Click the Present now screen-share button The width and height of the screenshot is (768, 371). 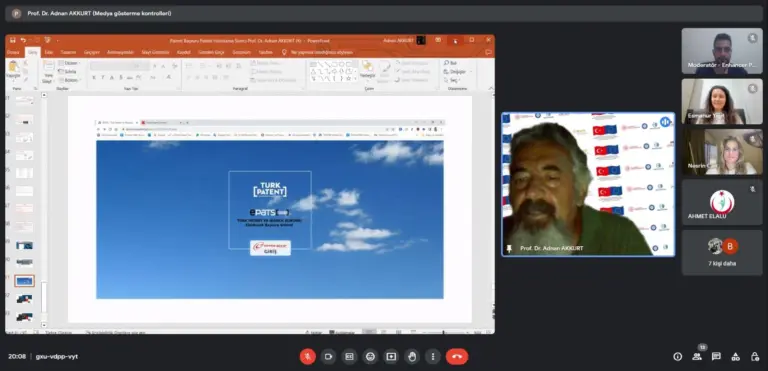[x=391, y=356]
